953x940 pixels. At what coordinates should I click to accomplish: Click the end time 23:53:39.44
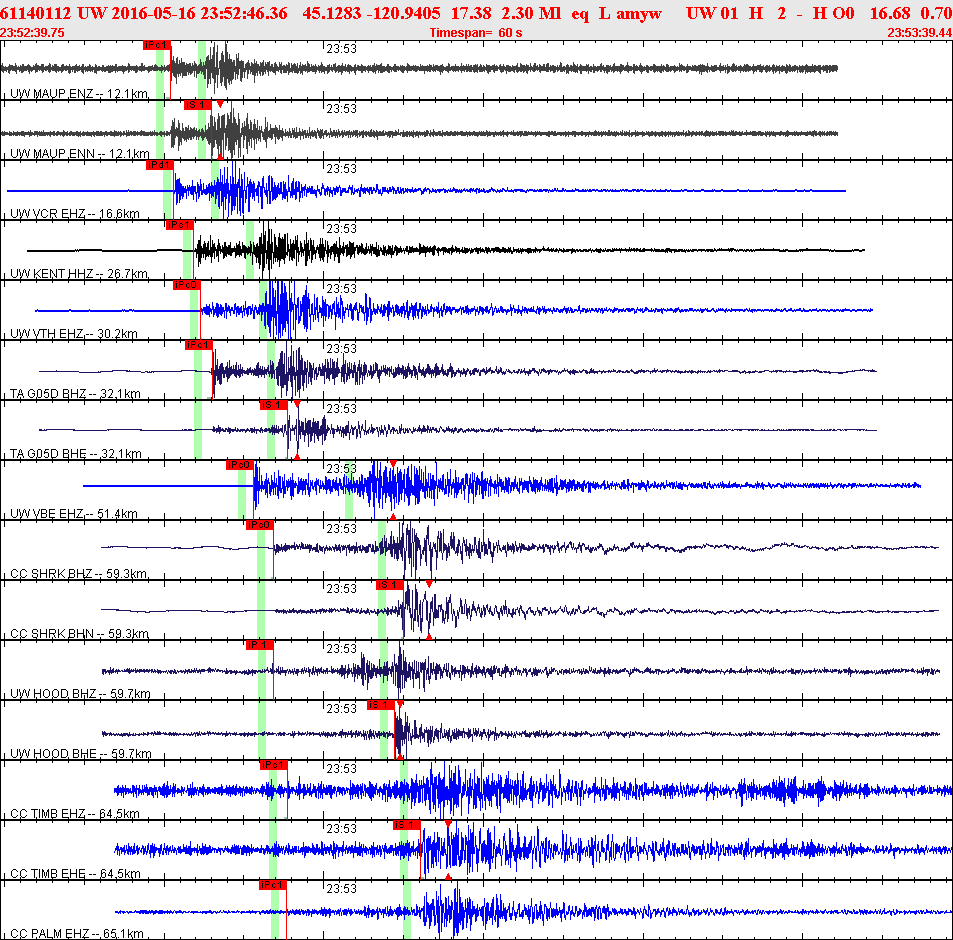[920, 33]
